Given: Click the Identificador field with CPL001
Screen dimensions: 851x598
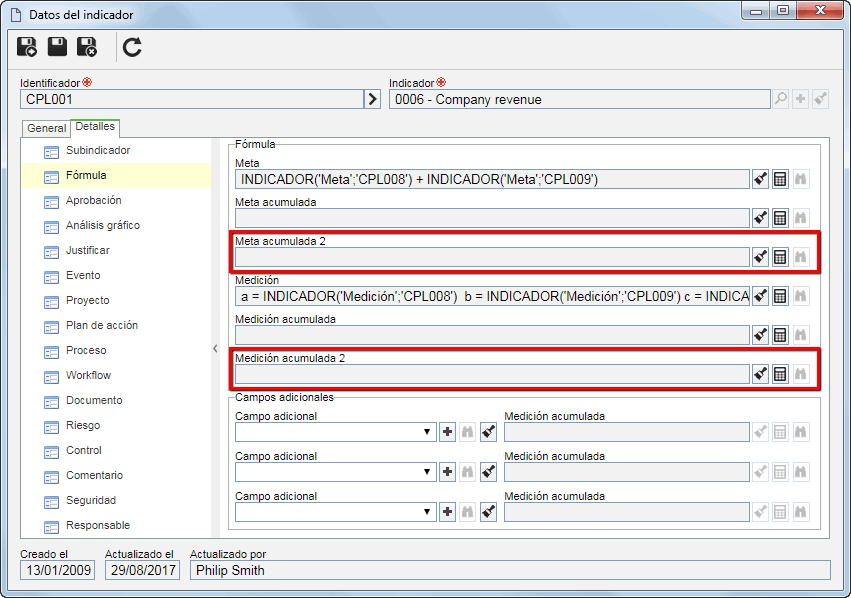Looking at the screenshot, I should [192, 99].
